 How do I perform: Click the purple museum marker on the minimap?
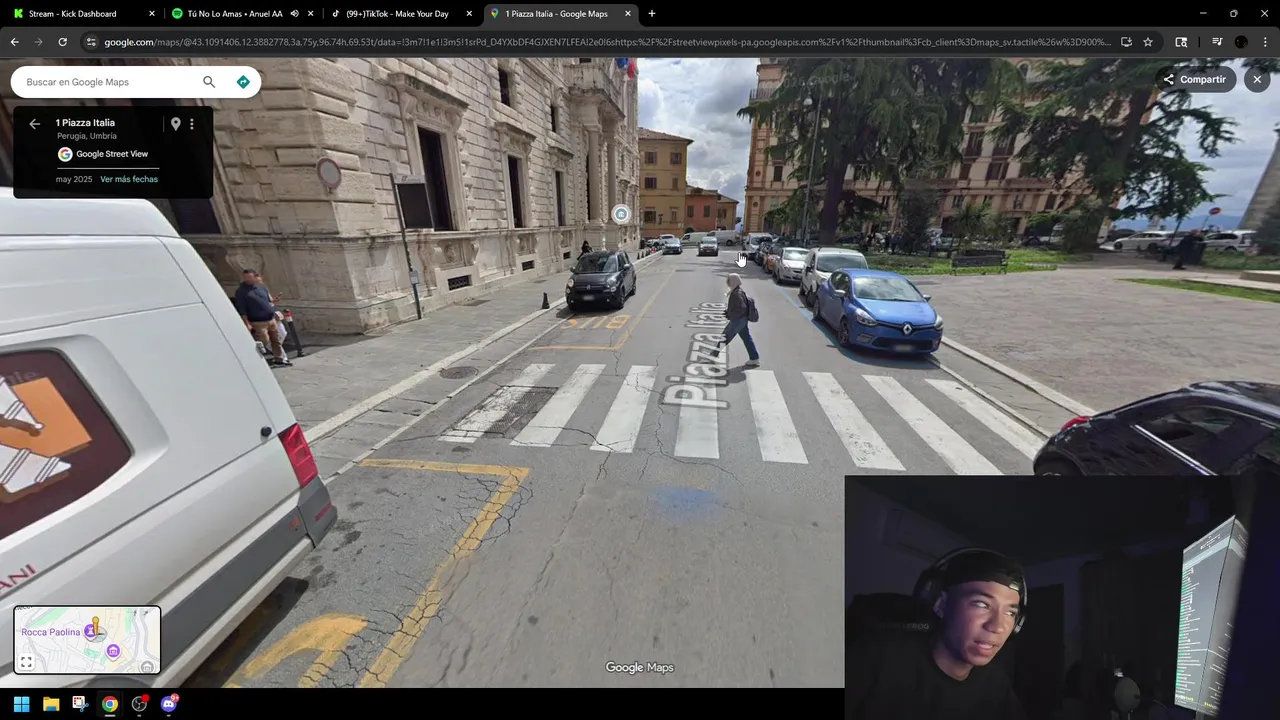[x=113, y=652]
